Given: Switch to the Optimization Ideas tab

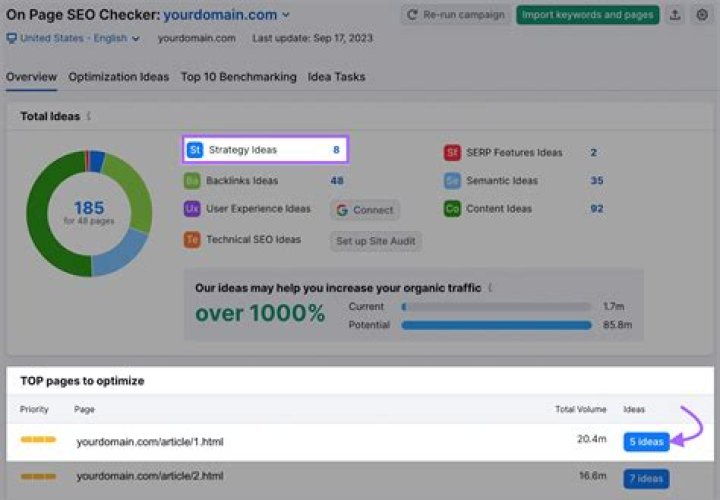Looking at the screenshot, I should click(118, 77).
